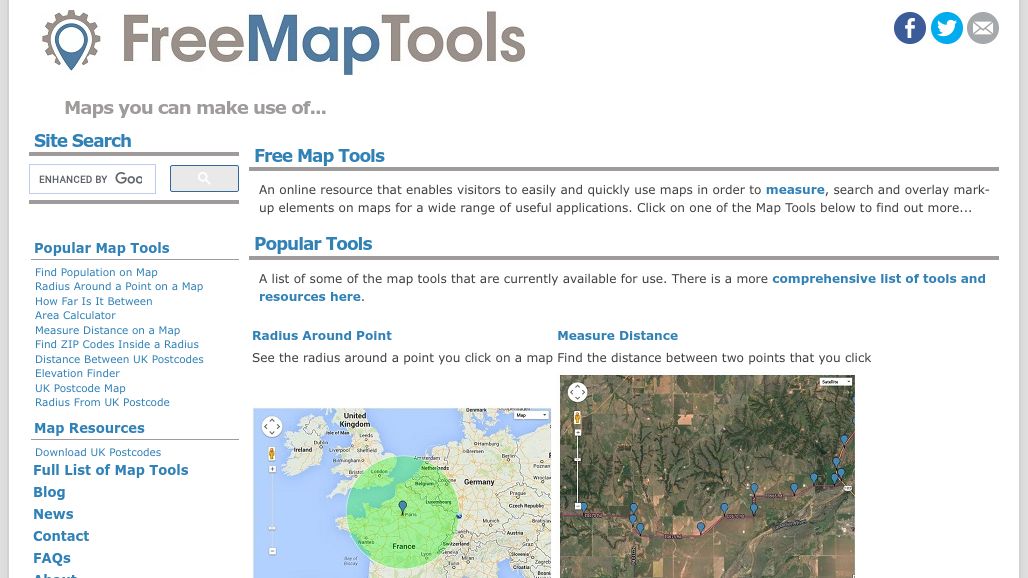
Task: Open Full List of Map Tools
Action: point(111,470)
